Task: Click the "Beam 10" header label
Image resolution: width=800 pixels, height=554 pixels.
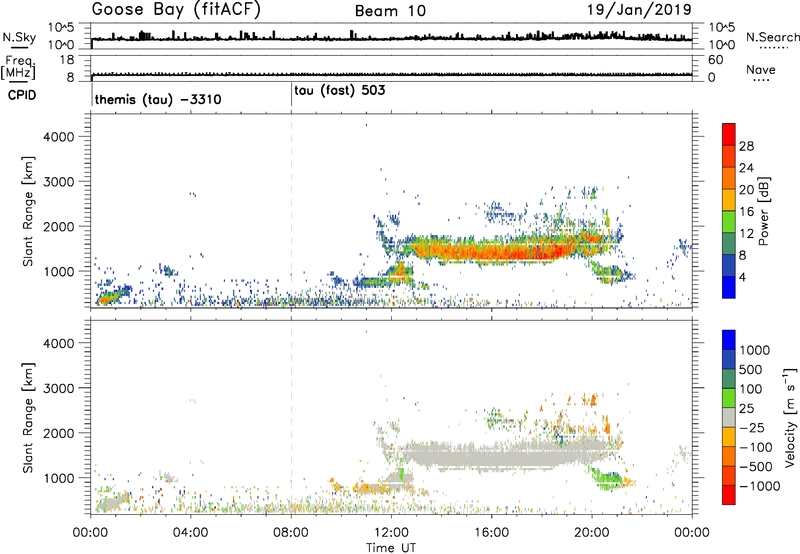Action: [x=390, y=11]
